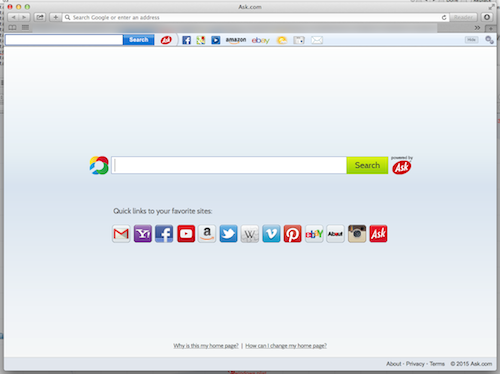The width and height of the screenshot is (500, 374).
Task: Open the Vimeo quick link icon
Action: [271, 234]
